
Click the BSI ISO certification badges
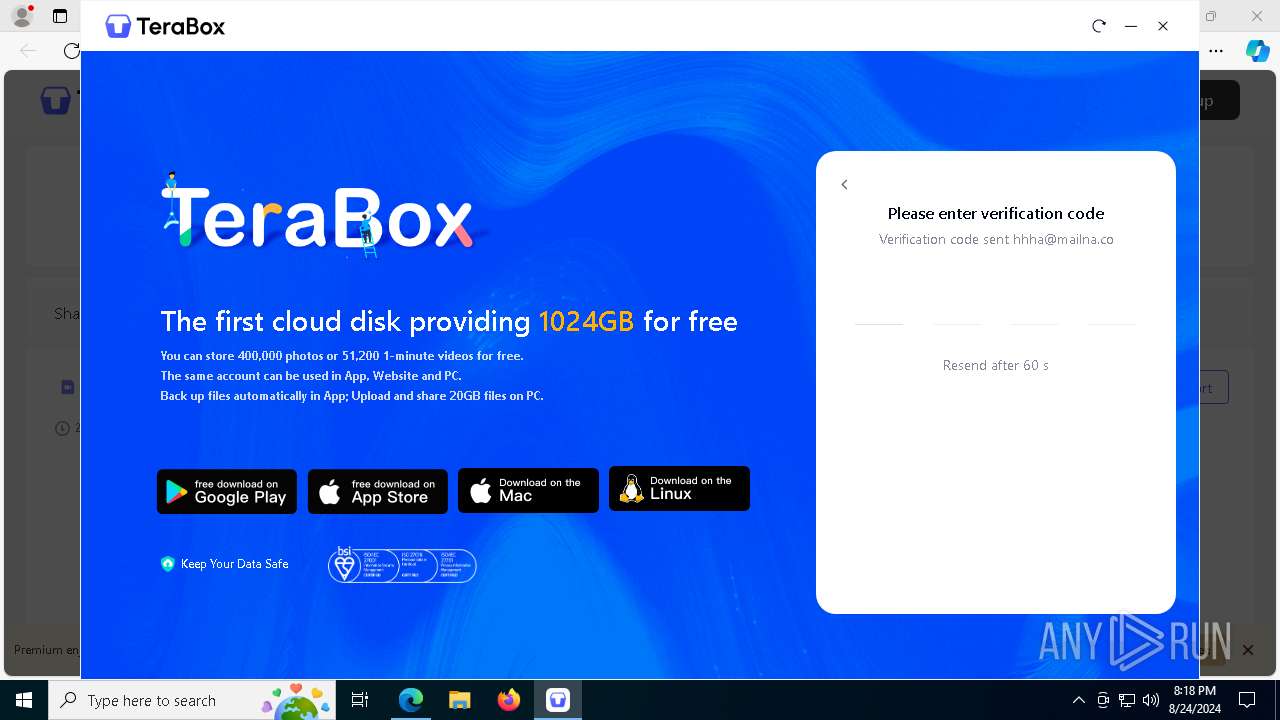point(402,565)
